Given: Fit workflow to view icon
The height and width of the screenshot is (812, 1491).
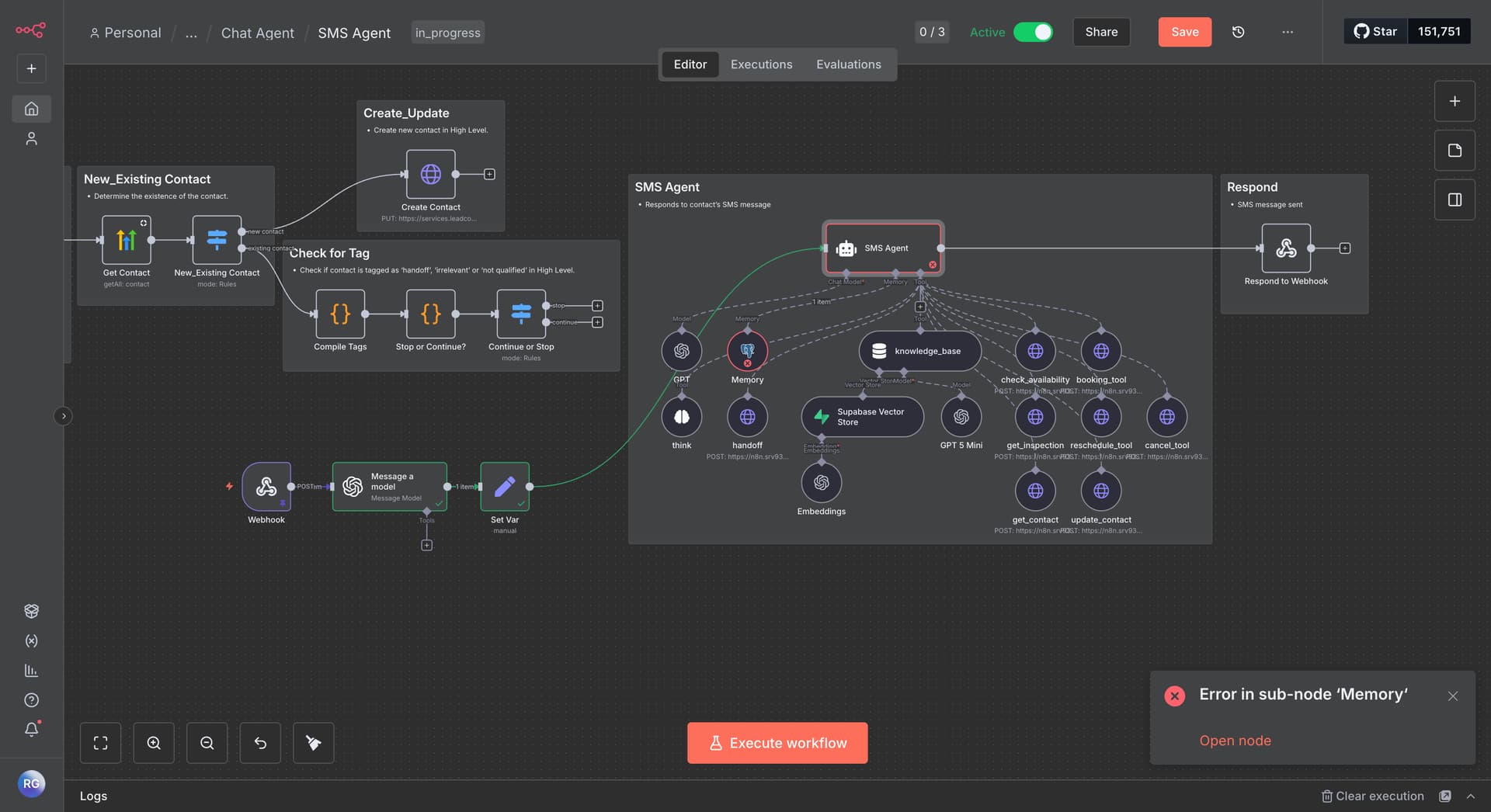Looking at the screenshot, I should (x=100, y=743).
